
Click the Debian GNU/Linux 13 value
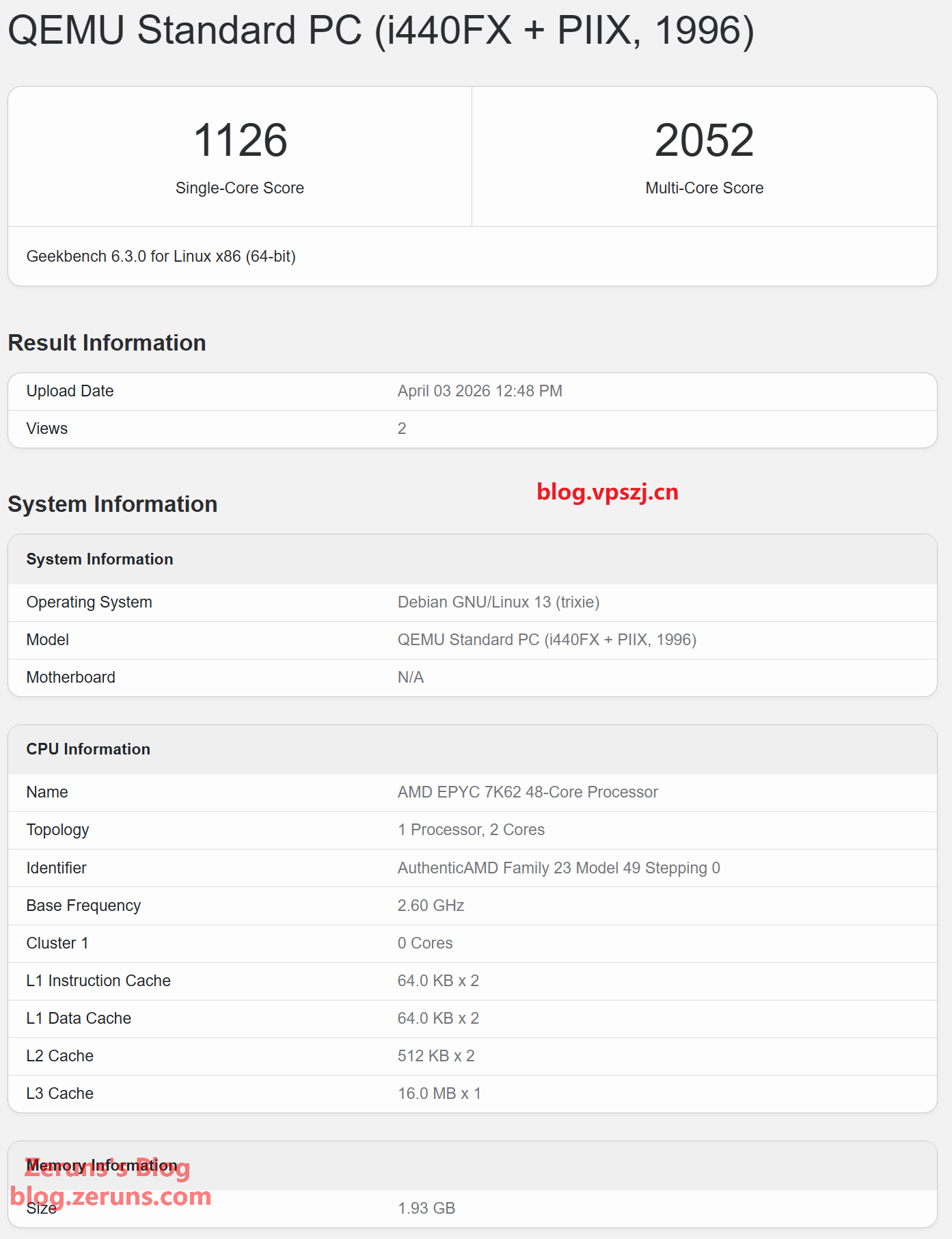click(498, 602)
